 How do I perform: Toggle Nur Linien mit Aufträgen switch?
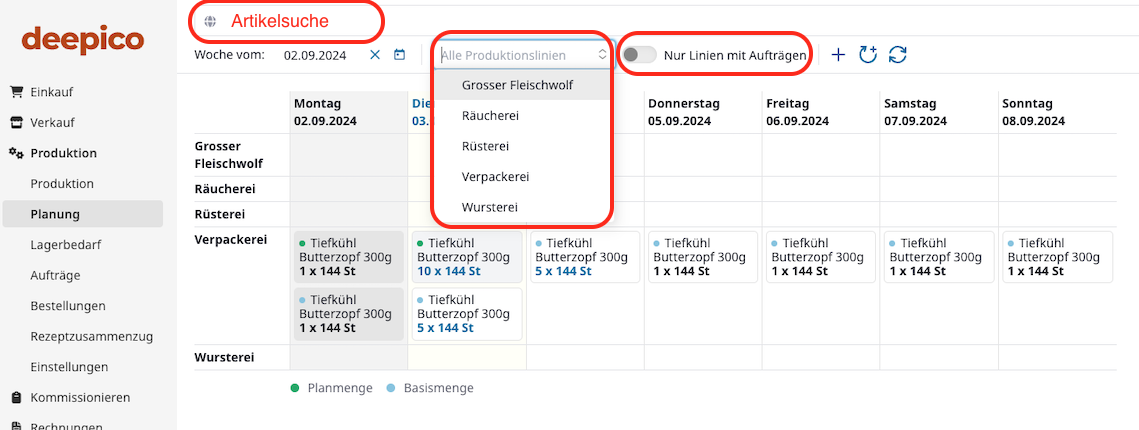639,55
